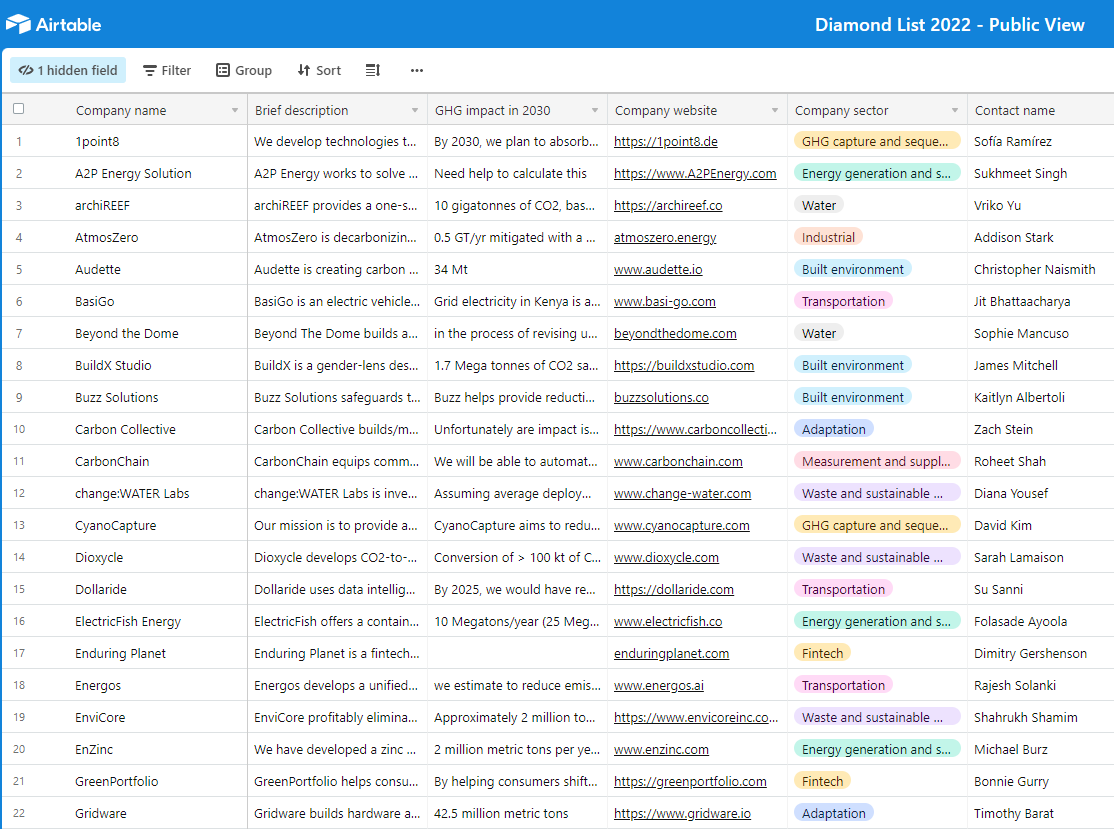Screen dimensions: 1114x829
Task: Open the Filter options
Action: click(x=167, y=70)
